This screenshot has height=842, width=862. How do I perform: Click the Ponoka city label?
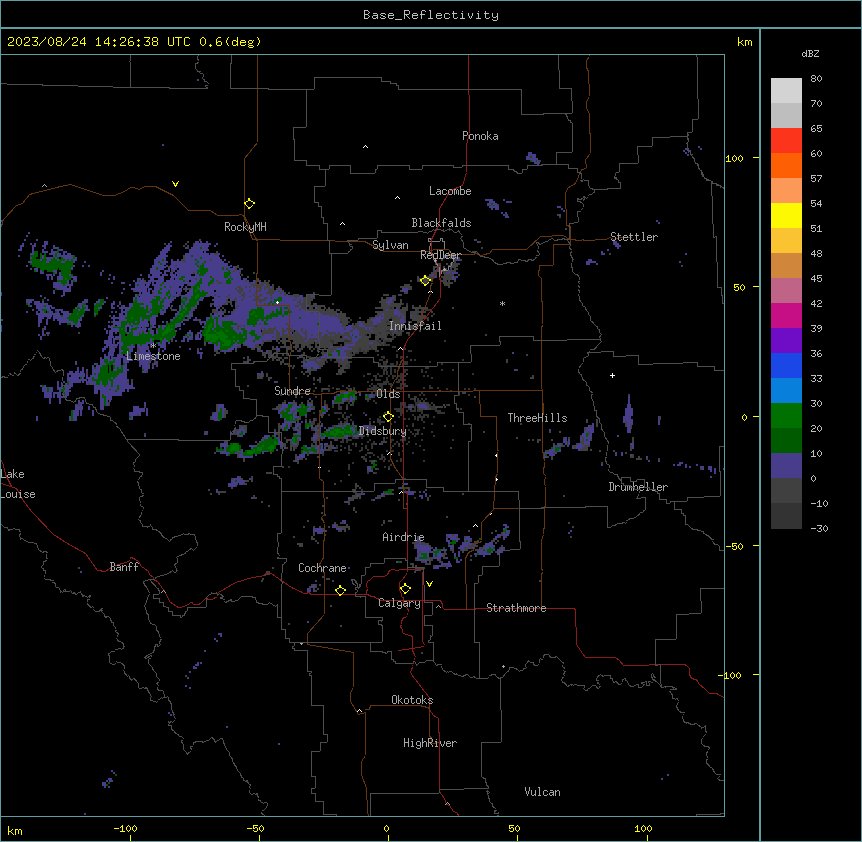(x=480, y=136)
